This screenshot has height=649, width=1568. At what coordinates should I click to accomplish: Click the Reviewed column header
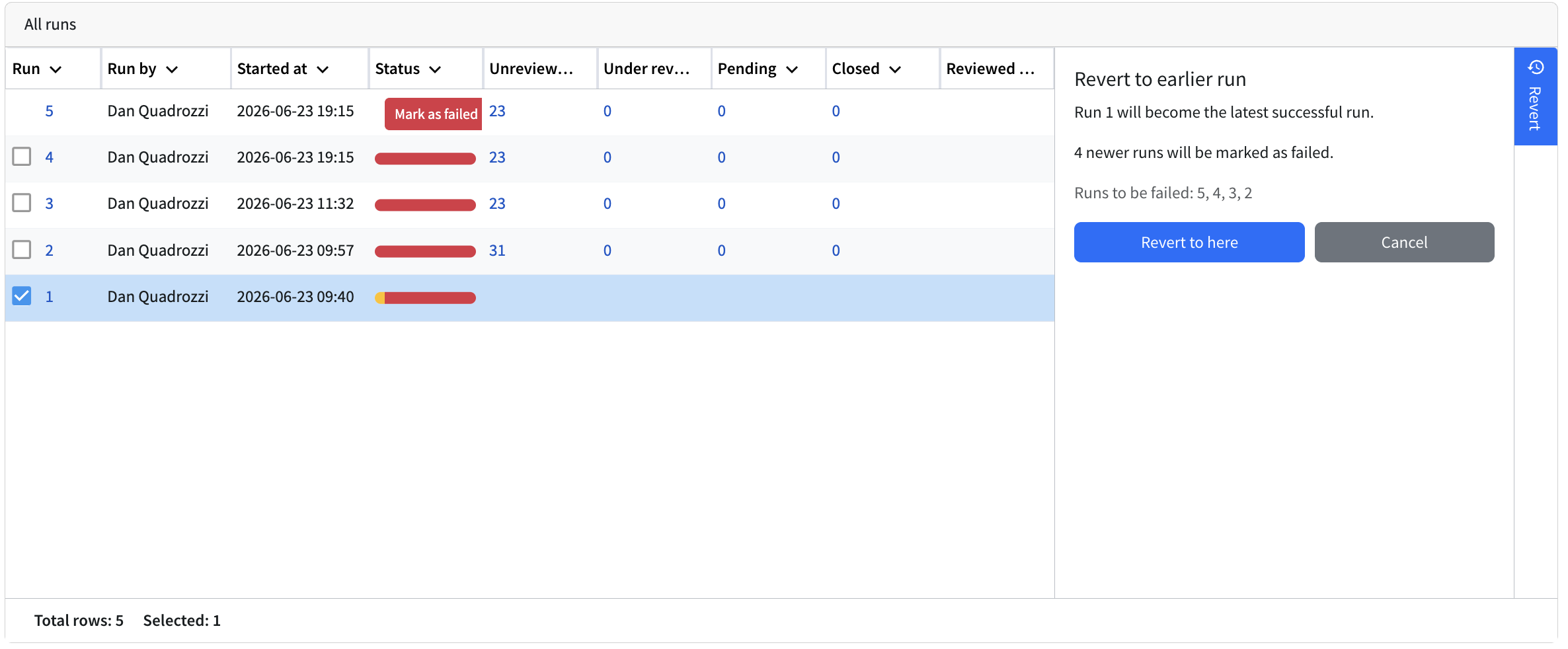point(997,69)
